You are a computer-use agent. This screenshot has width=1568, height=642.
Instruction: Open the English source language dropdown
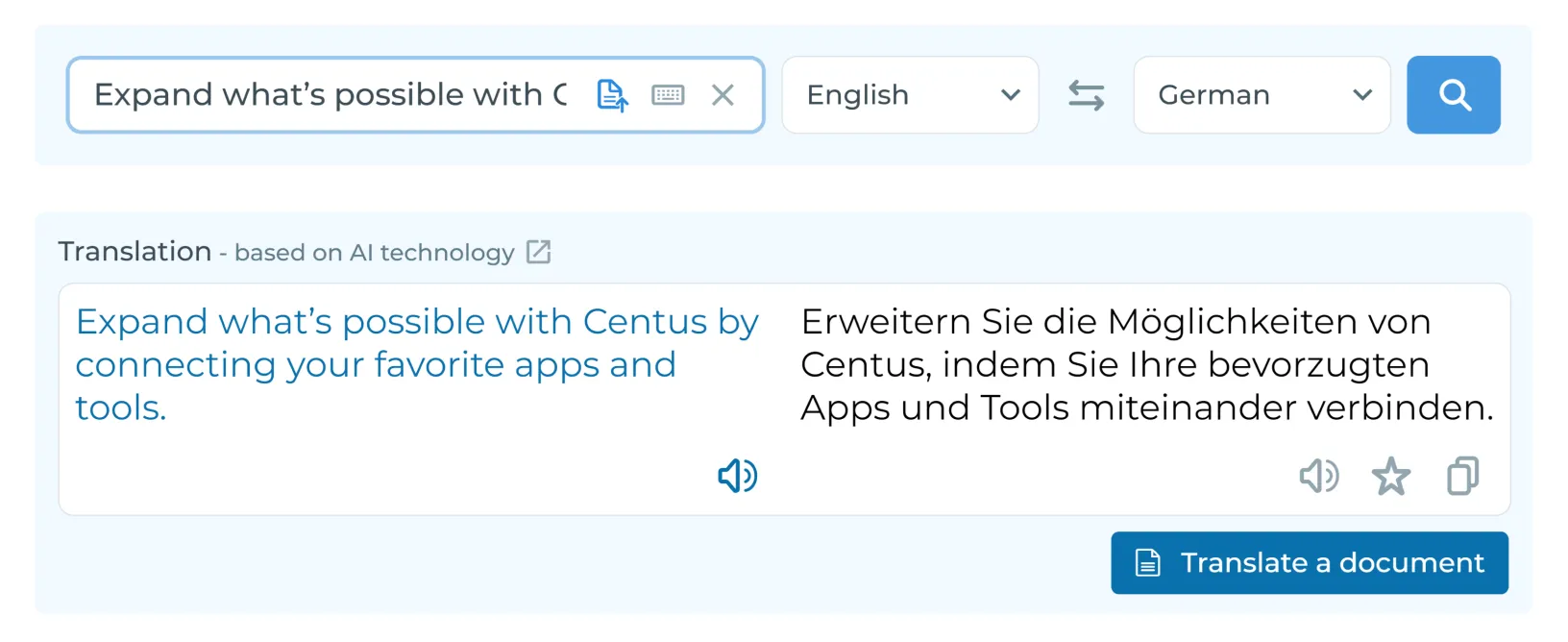click(x=909, y=95)
